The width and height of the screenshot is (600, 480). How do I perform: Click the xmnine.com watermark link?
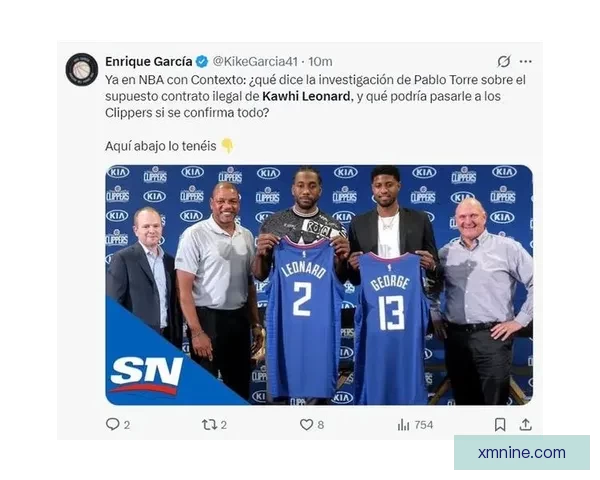522,453
